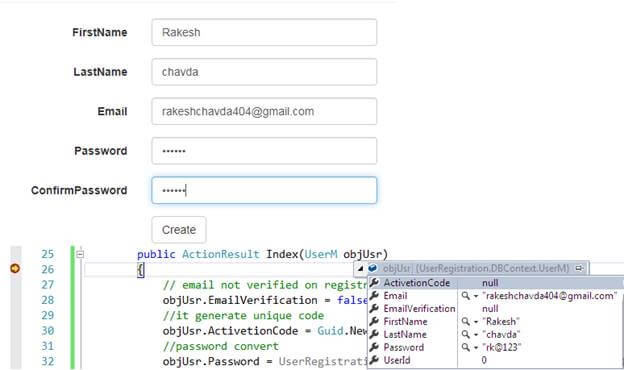Click the breakpoint marker on line 26

click(x=15, y=269)
